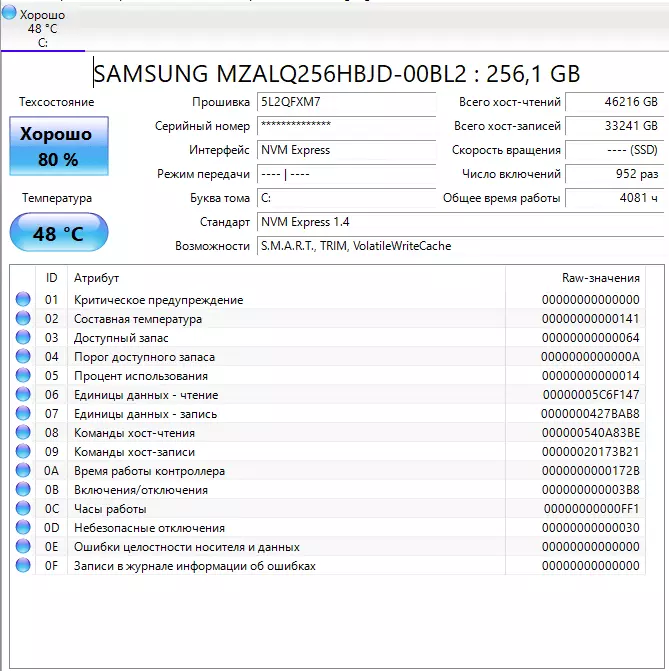Click the blue status orb for drive C:
The image size is (669, 671).
pos(9,15)
